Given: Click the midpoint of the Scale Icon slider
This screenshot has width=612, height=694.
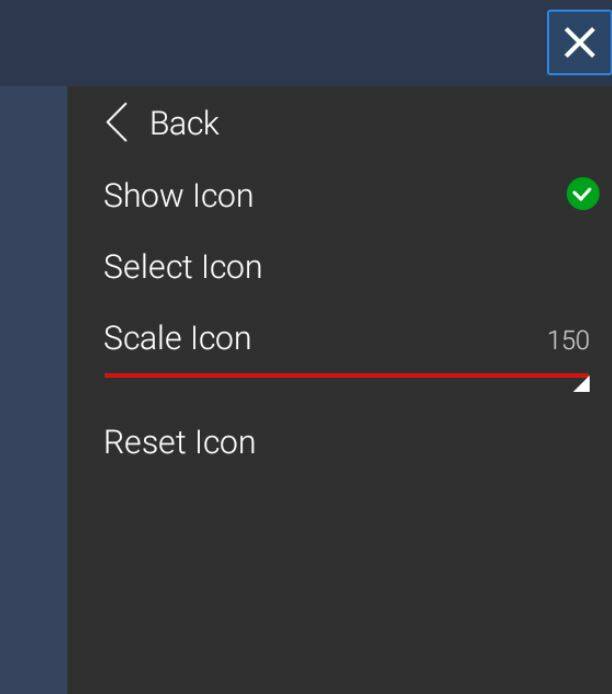Looking at the screenshot, I should point(347,375).
